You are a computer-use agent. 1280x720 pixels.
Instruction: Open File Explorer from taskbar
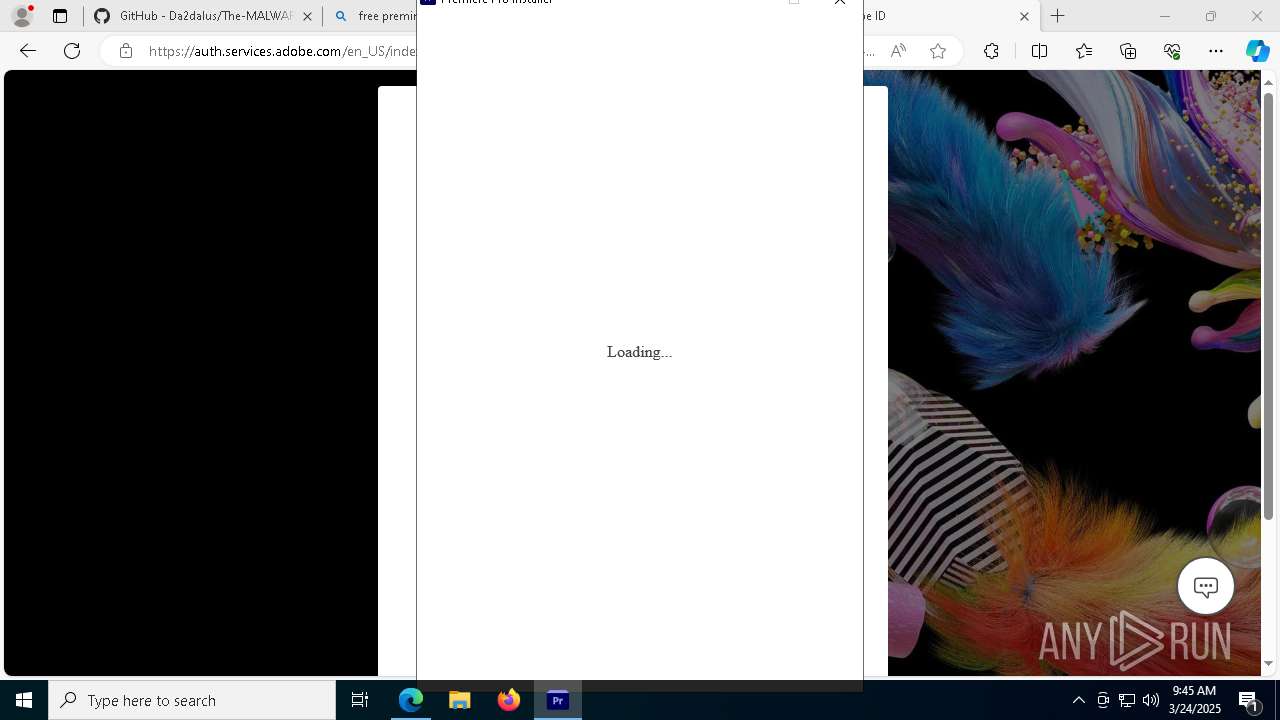[460, 700]
